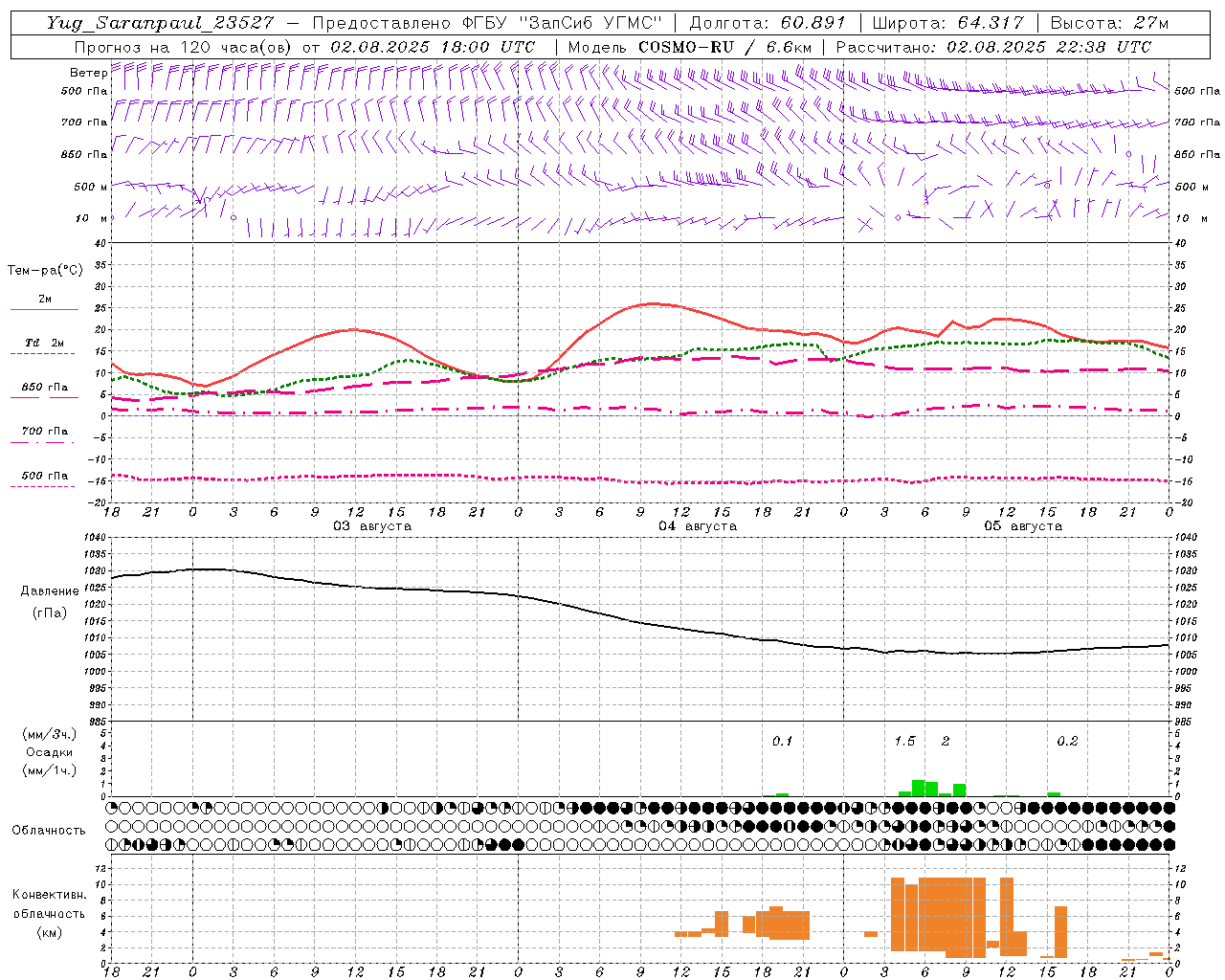Click the "04 августа" date label
The image size is (1225, 980).
pyautogui.click(x=698, y=526)
